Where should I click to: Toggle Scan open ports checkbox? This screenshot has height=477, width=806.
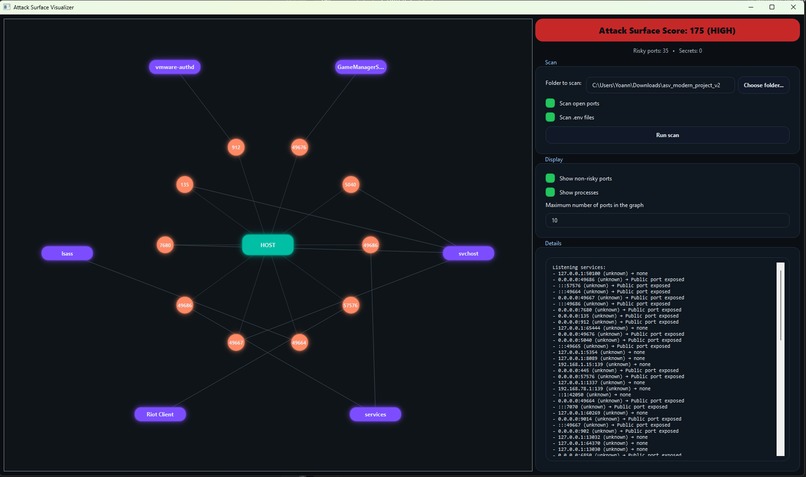click(x=550, y=103)
